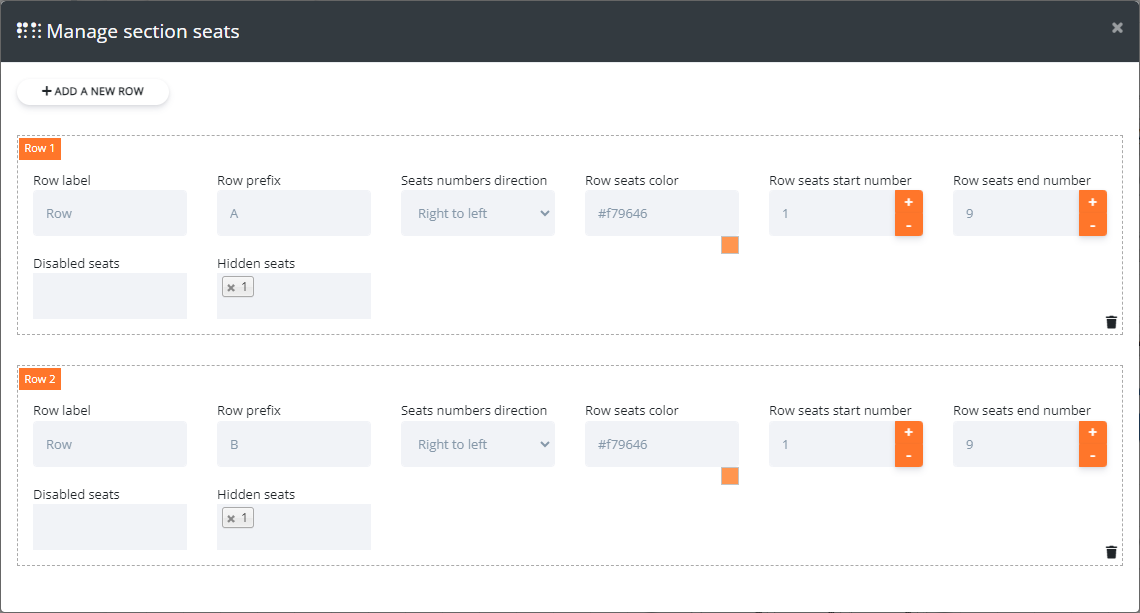Click Row 2 row seats color field
The height and width of the screenshot is (613, 1140).
(662, 444)
